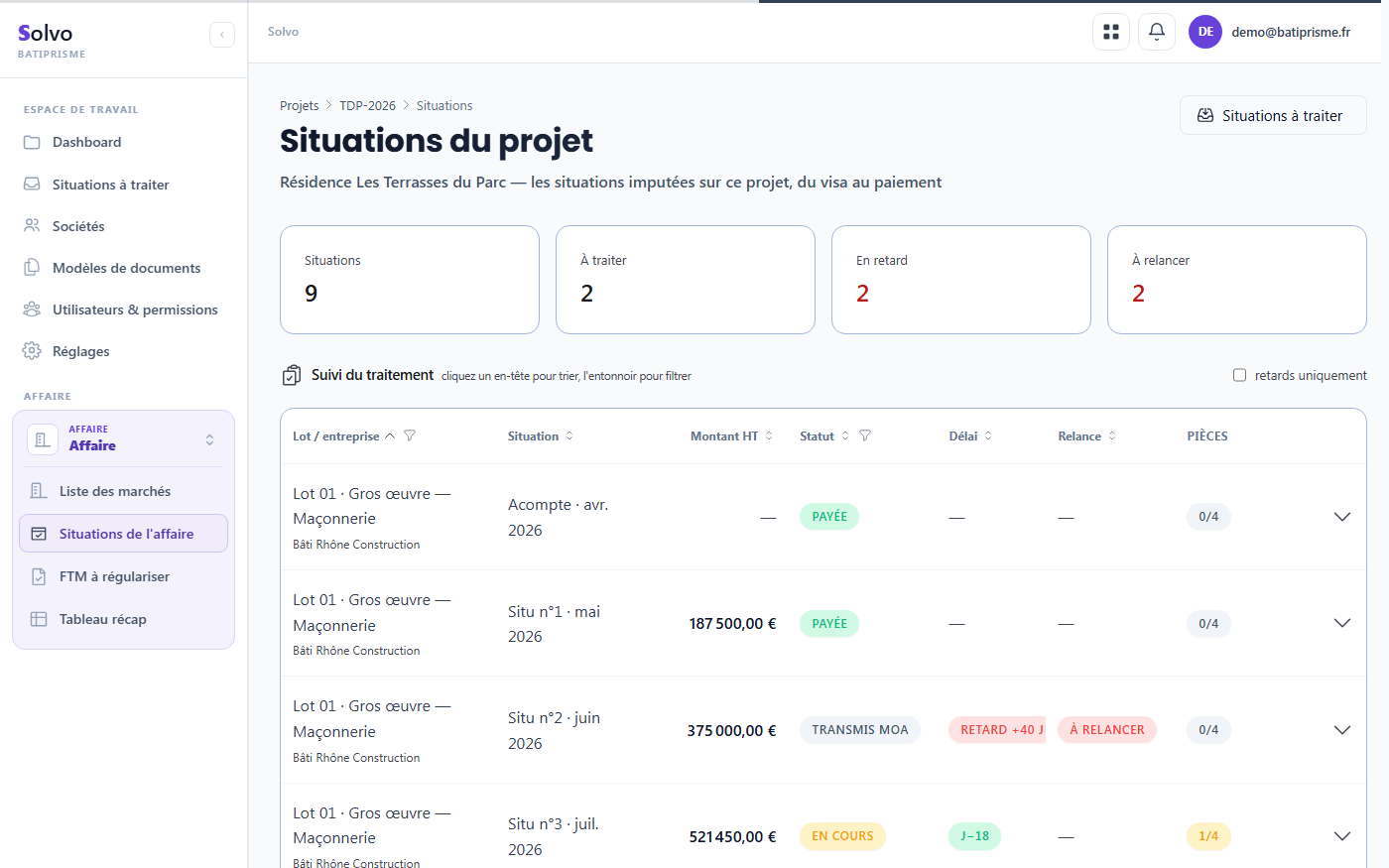
Task: Sort by Statut column arrows
Action: pyautogui.click(x=845, y=435)
